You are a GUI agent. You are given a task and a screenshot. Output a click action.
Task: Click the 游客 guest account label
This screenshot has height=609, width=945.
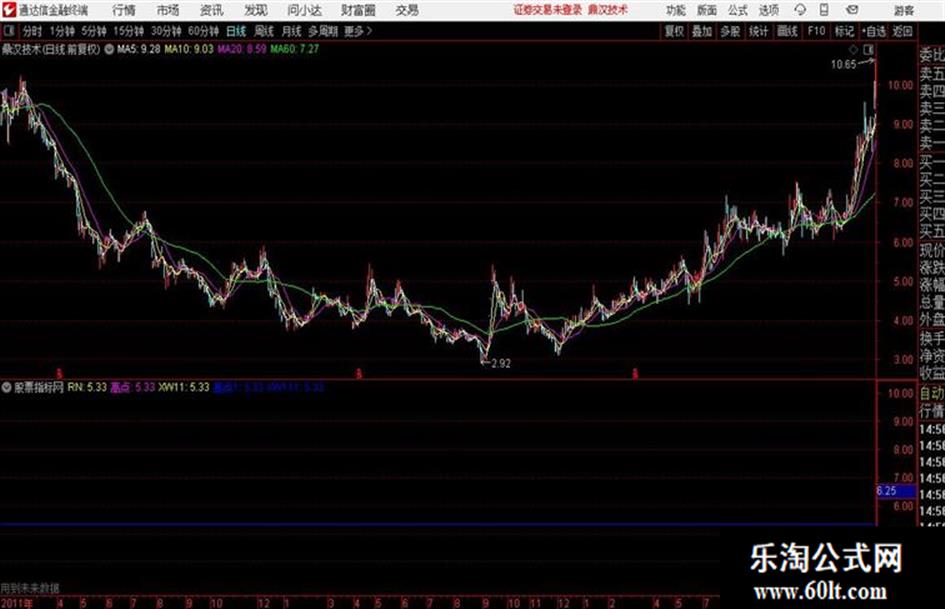pos(903,10)
